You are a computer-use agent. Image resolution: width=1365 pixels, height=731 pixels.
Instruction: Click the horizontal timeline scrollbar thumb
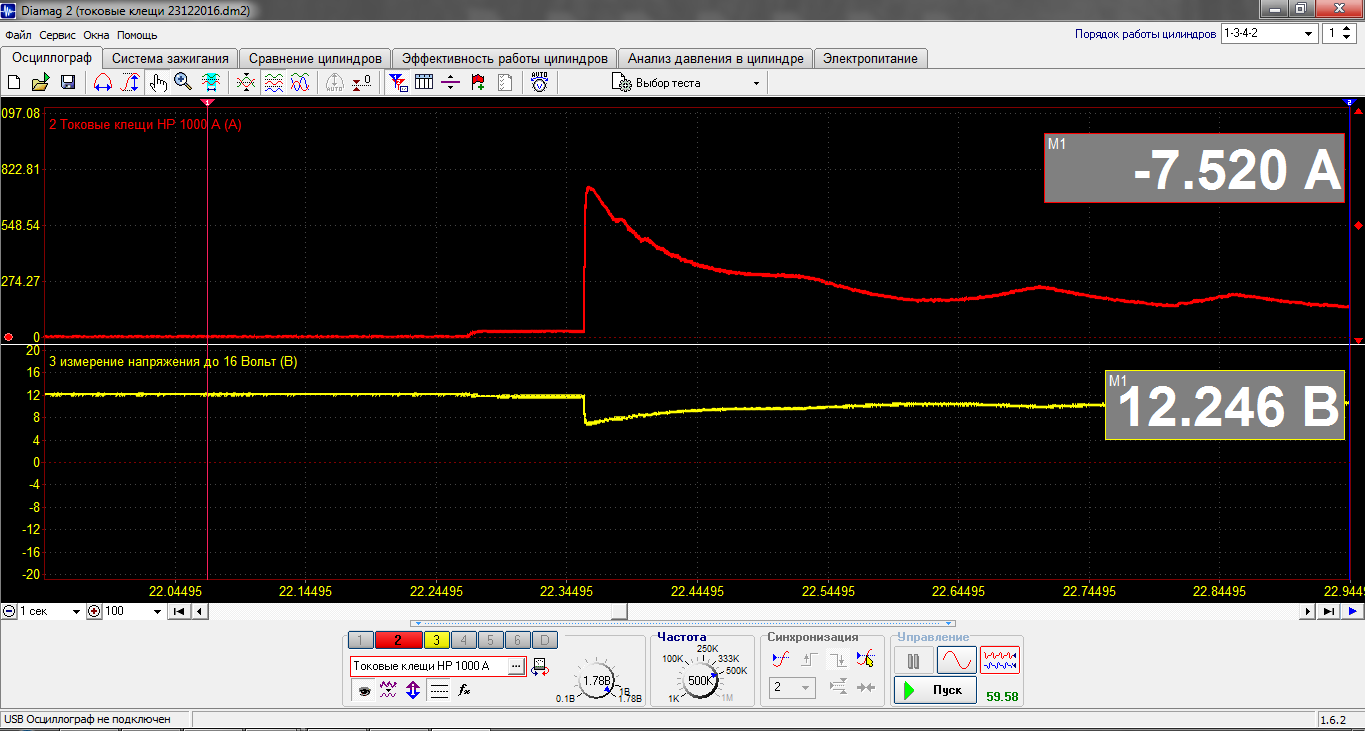[620, 611]
